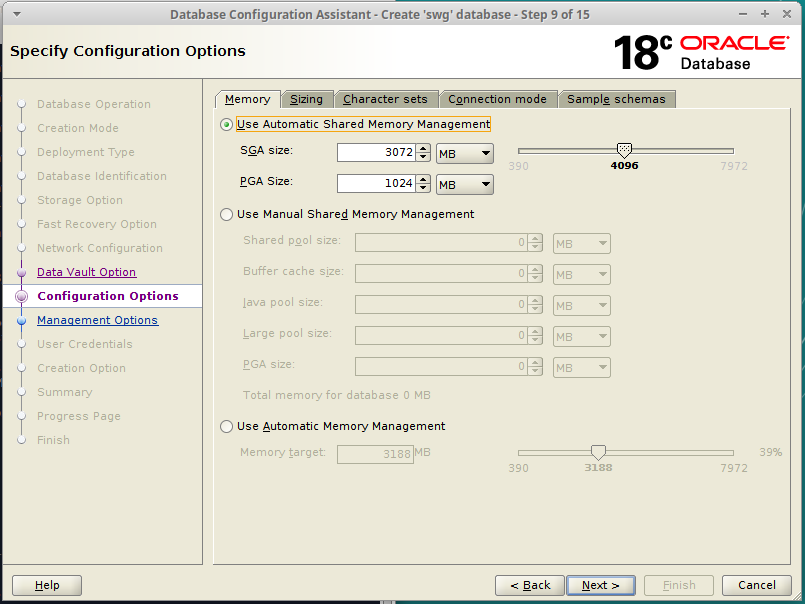
Task: Go back with the Back button
Action: tap(530, 586)
